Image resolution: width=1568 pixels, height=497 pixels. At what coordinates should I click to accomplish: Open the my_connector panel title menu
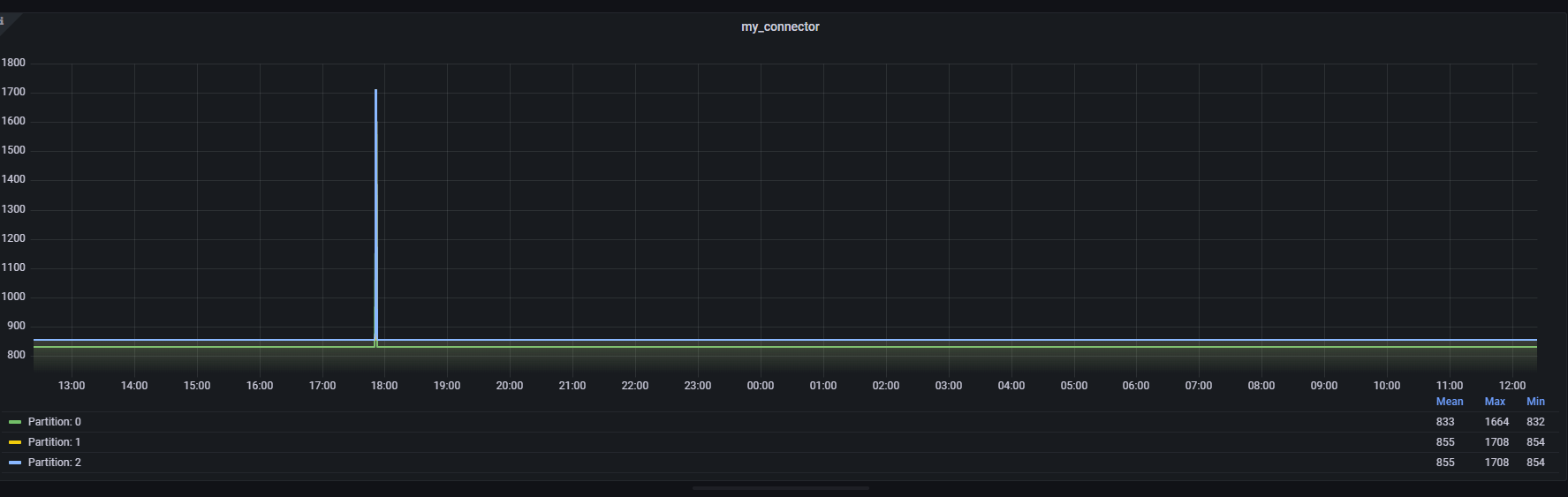tap(780, 27)
